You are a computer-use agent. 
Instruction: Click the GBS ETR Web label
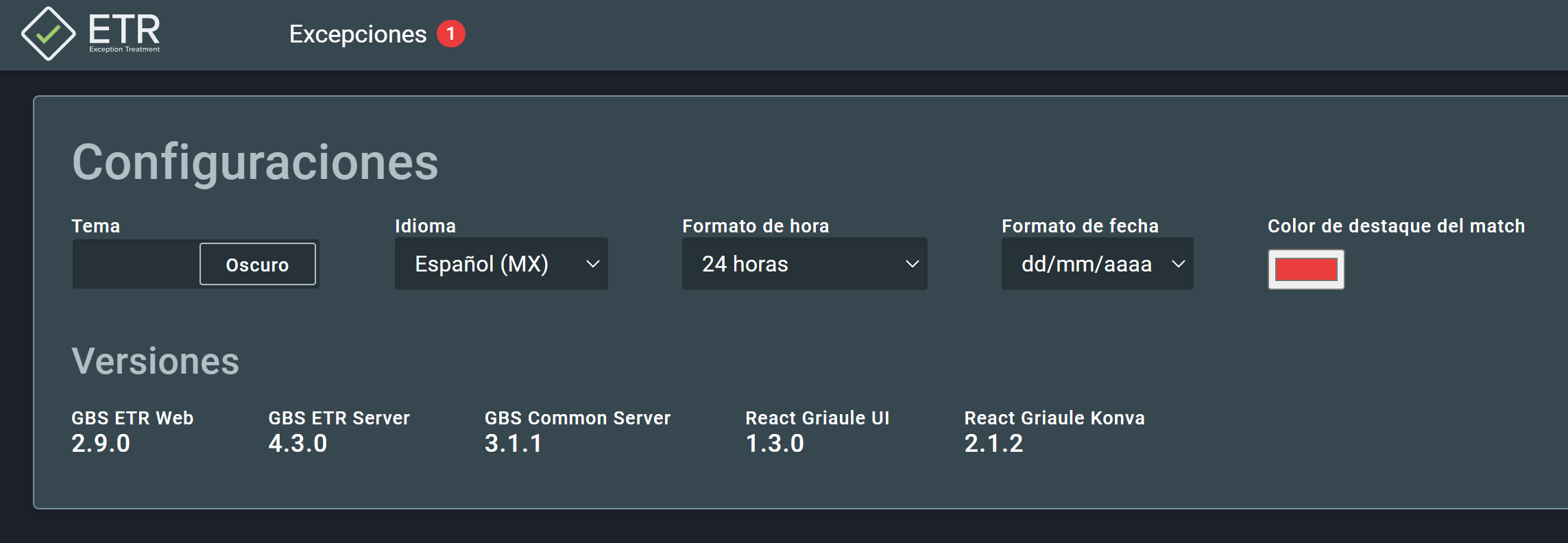tap(132, 418)
